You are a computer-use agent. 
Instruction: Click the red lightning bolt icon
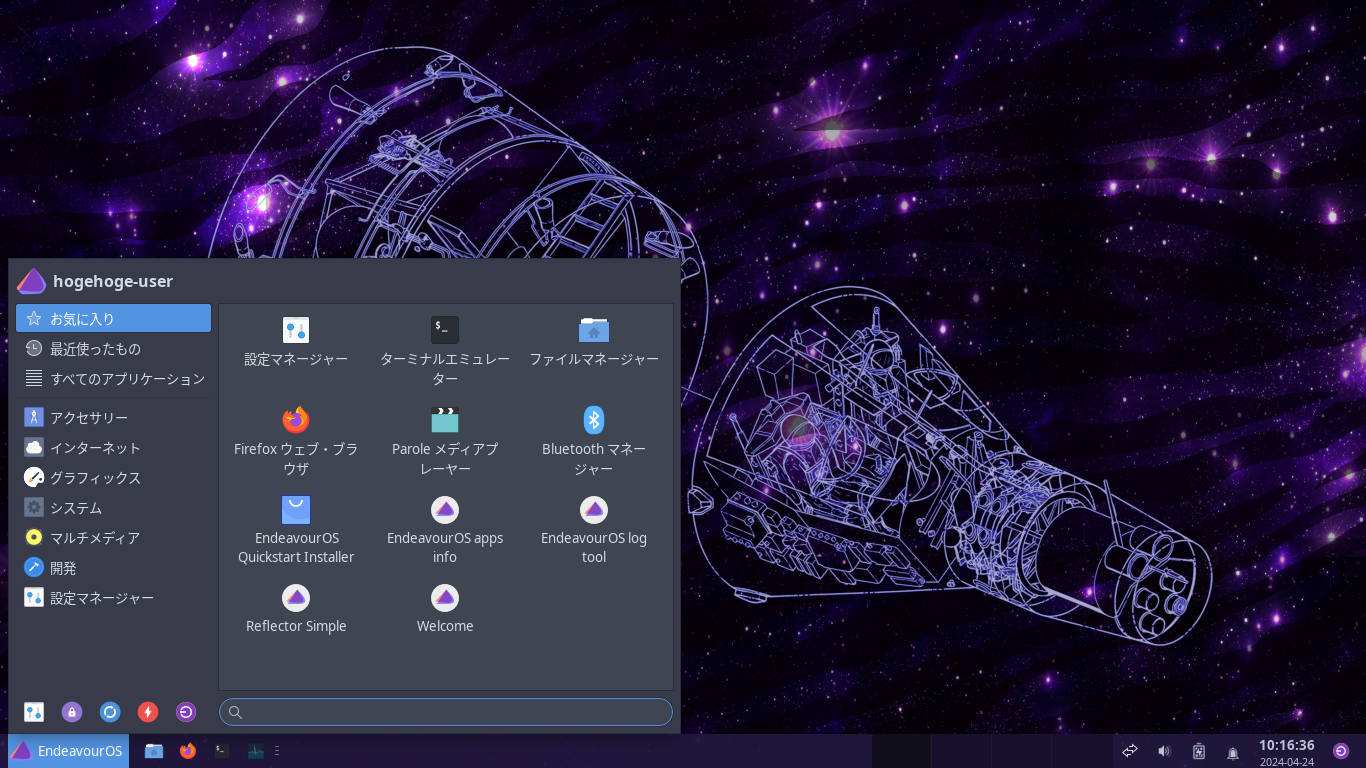click(148, 712)
